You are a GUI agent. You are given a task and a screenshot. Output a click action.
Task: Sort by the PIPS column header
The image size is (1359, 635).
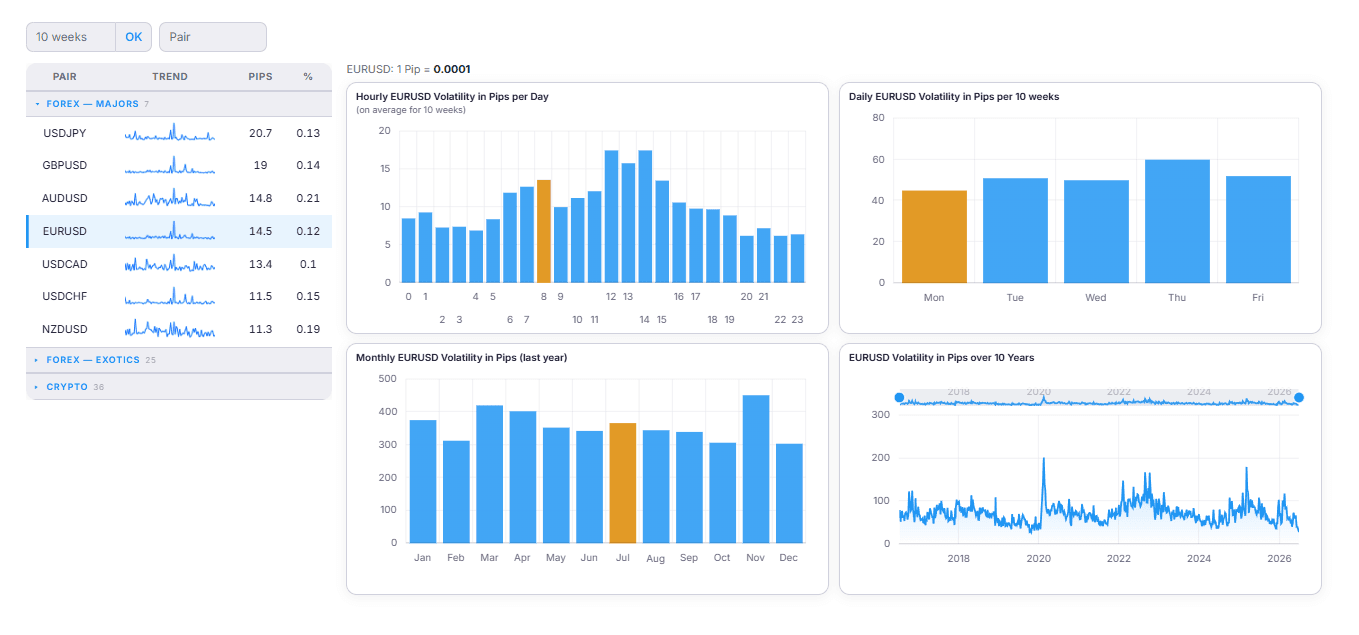(260, 77)
